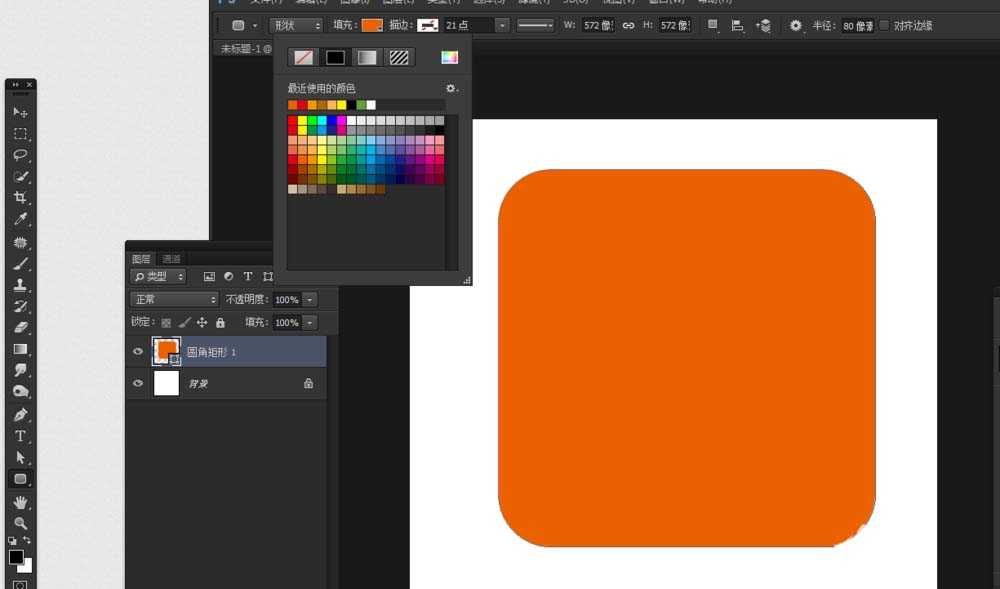Image resolution: width=1000 pixels, height=589 pixels.
Task: Click the No Color fill option
Action: tap(302, 57)
